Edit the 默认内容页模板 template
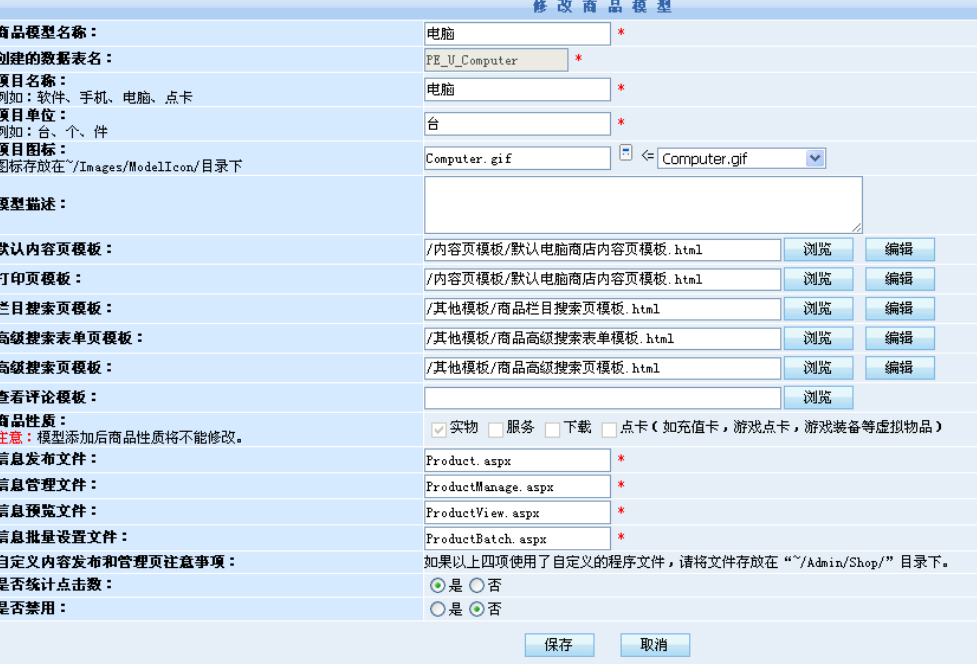The height and width of the screenshot is (664, 977). coord(900,249)
